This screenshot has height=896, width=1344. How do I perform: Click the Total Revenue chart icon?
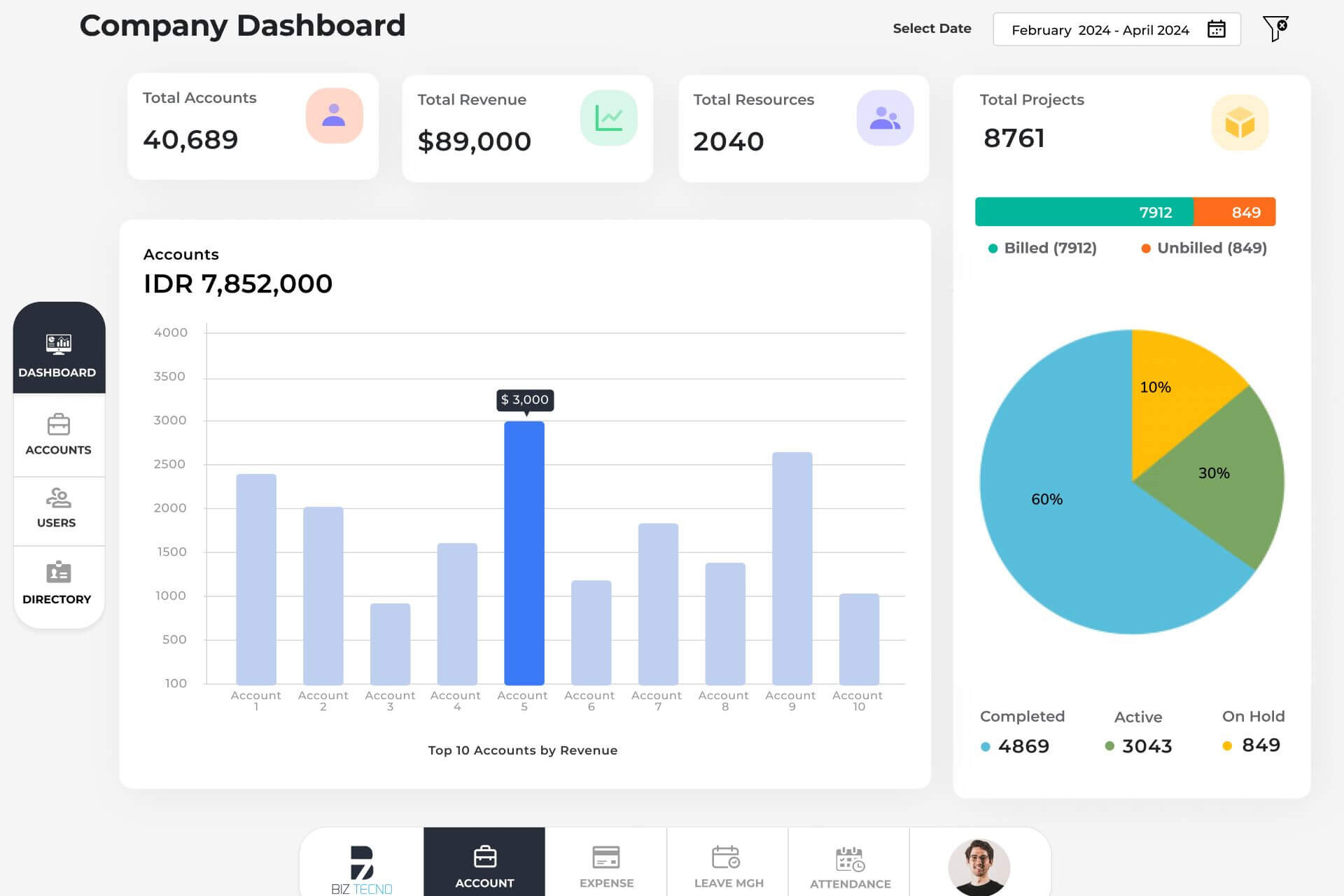608,118
